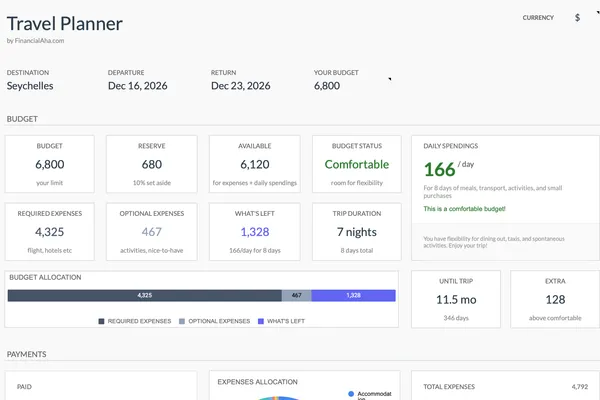
Task: Select the 4,325 segment of the allocation bar
Action: coord(144,296)
